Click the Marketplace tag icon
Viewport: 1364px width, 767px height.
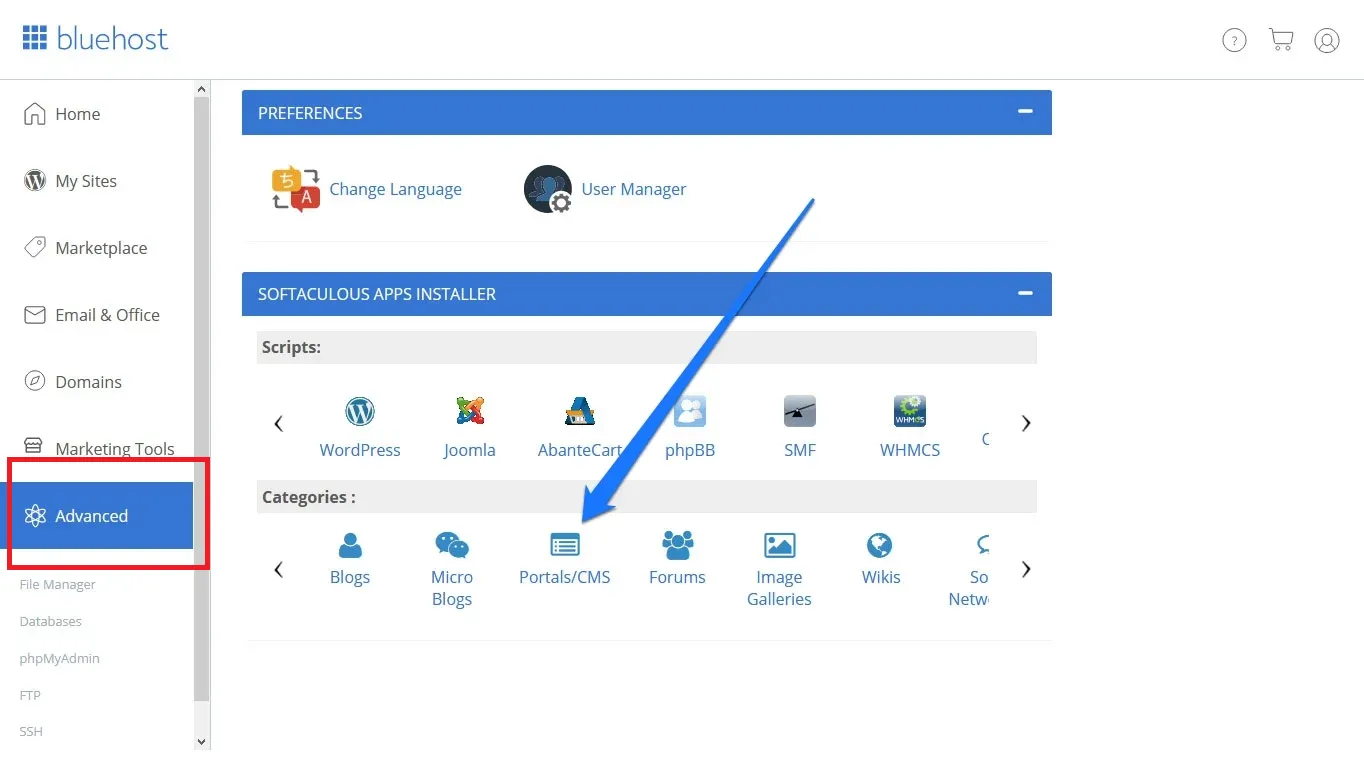(35, 247)
